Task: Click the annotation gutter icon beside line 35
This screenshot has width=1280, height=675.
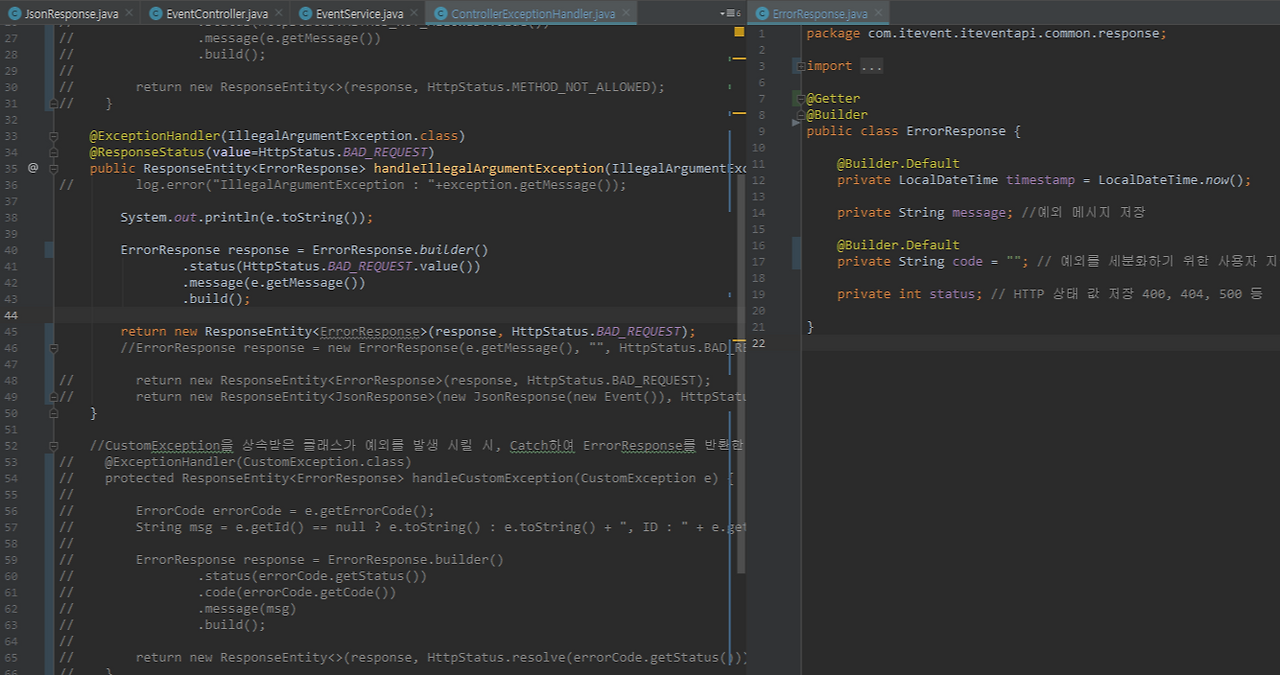Action: [32, 167]
